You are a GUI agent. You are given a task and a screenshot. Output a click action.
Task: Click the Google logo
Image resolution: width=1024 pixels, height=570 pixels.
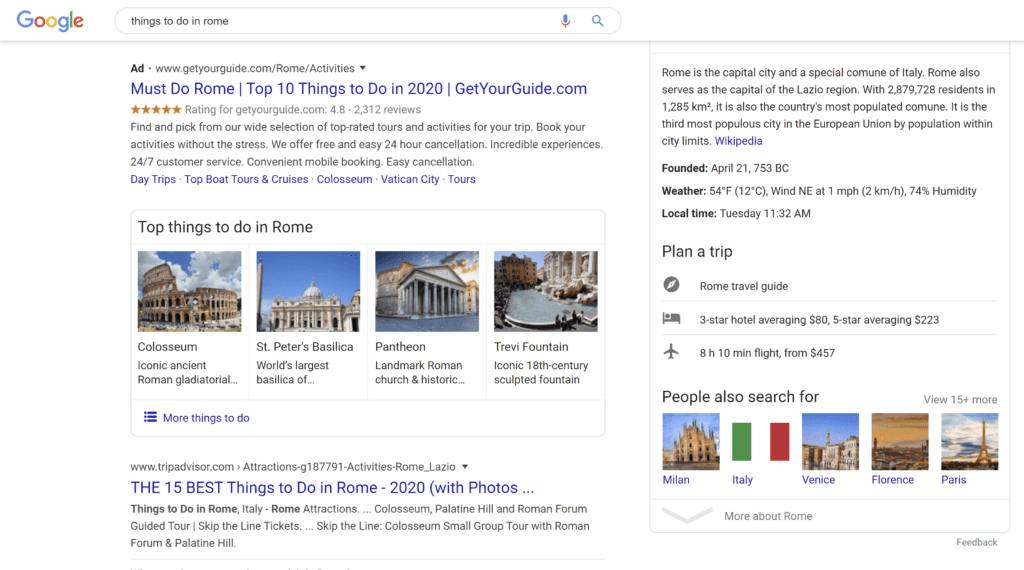(50, 21)
